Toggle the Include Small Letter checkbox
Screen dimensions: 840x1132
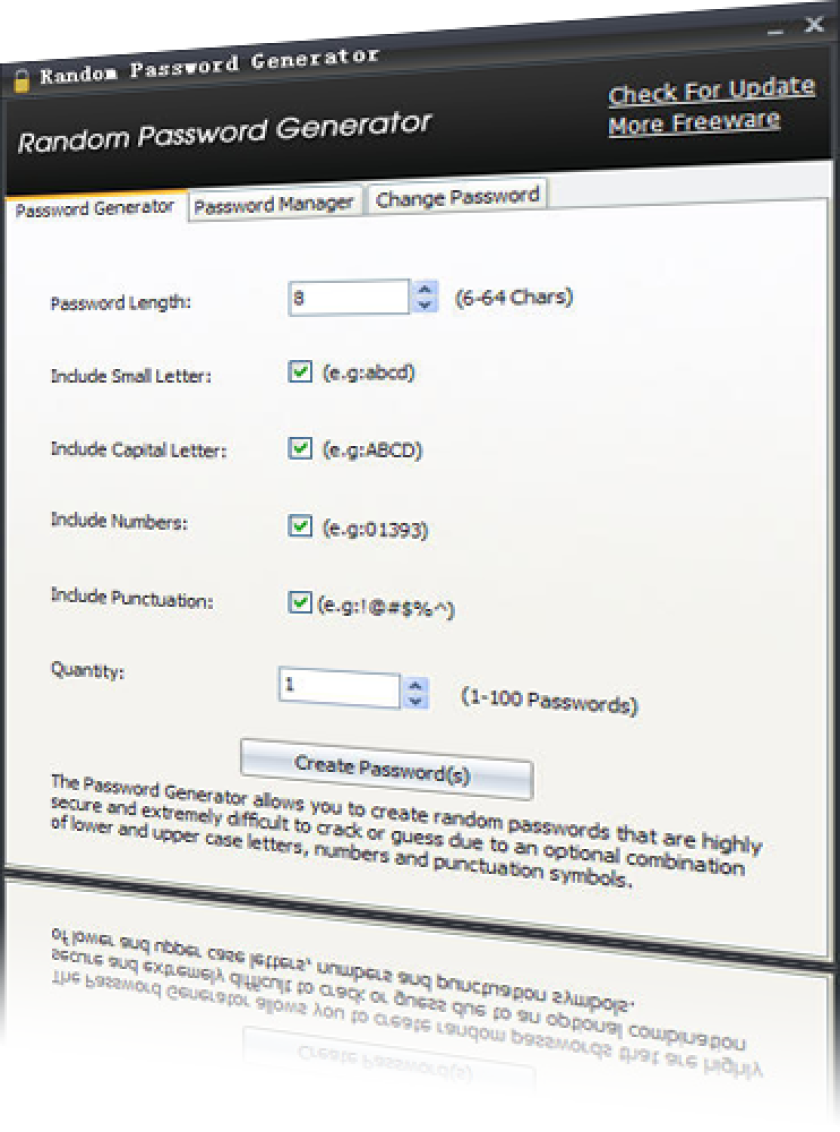point(299,372)
